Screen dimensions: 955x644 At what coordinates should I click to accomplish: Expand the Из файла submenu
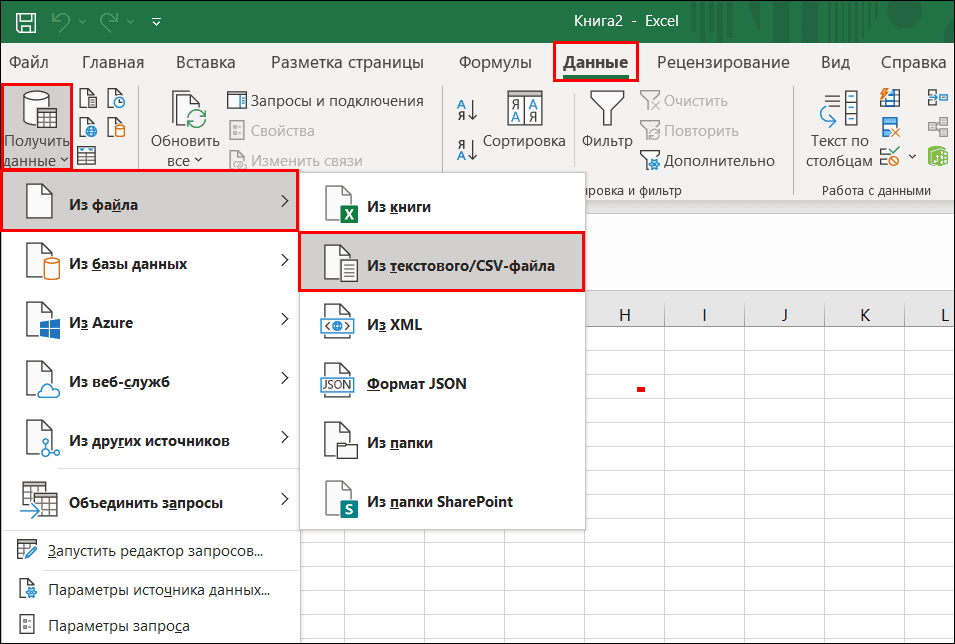150,201
